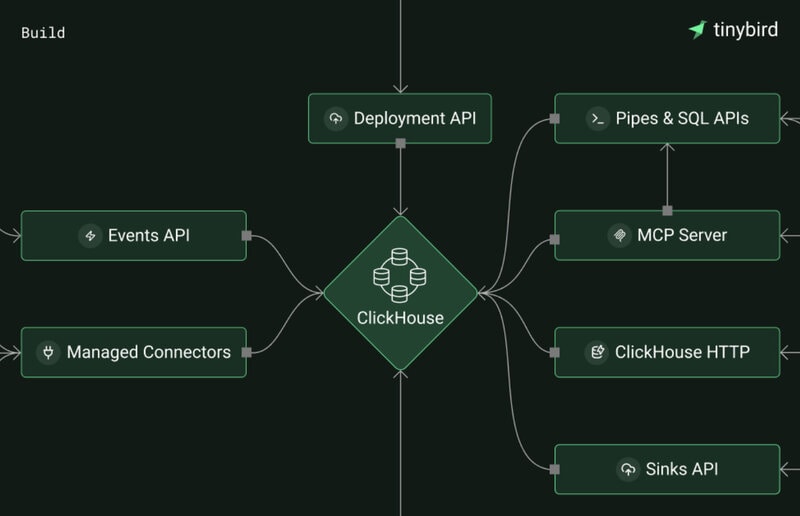
Task: Click the Pipes & SQL APIs terminal icon
Action: (597, 118)
